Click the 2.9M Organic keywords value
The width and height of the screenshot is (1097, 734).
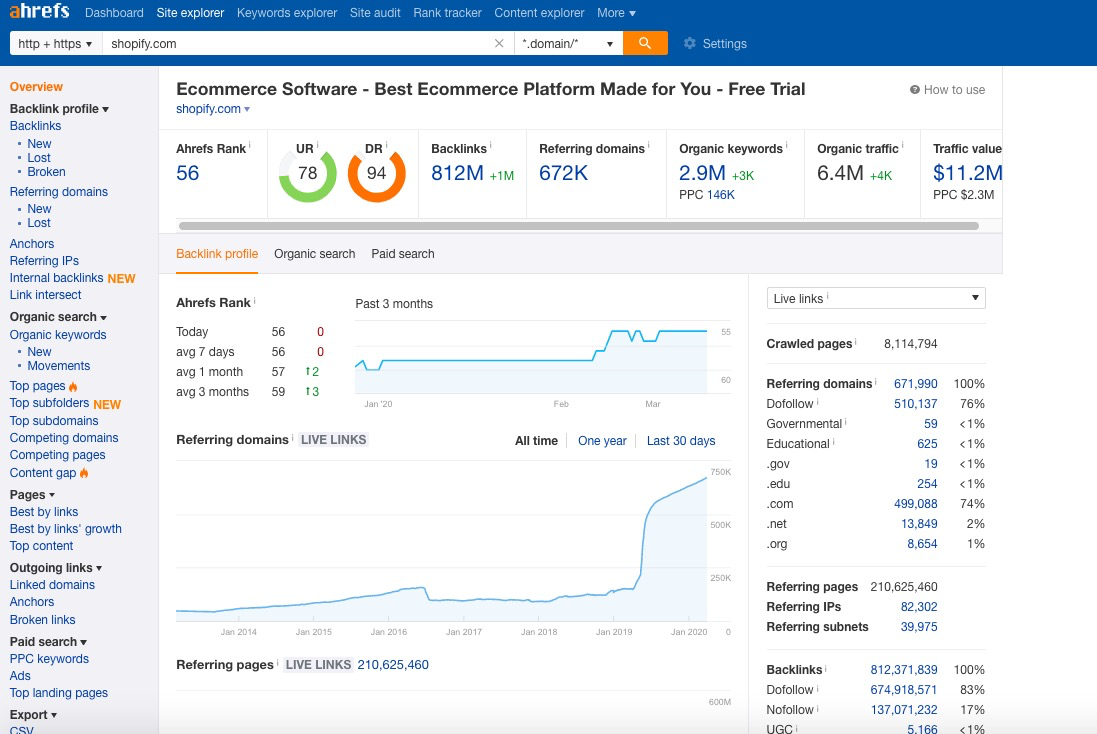[702, 173]
